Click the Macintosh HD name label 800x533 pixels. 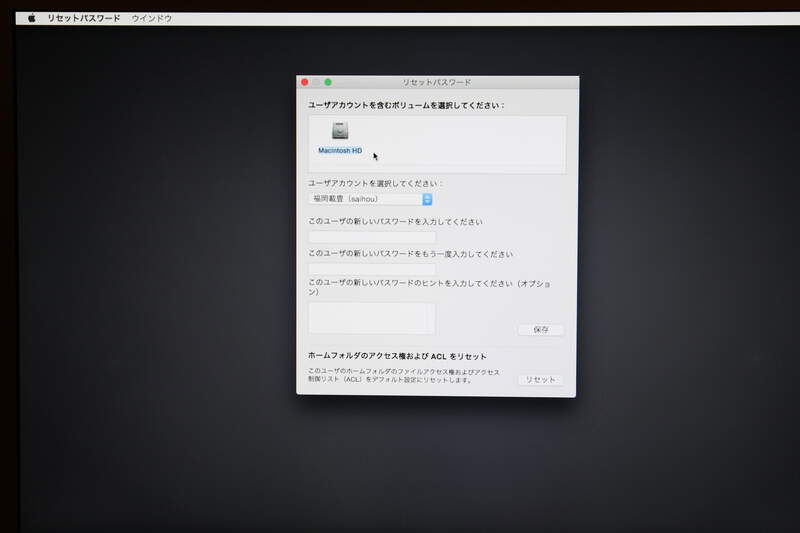point(340,151)
